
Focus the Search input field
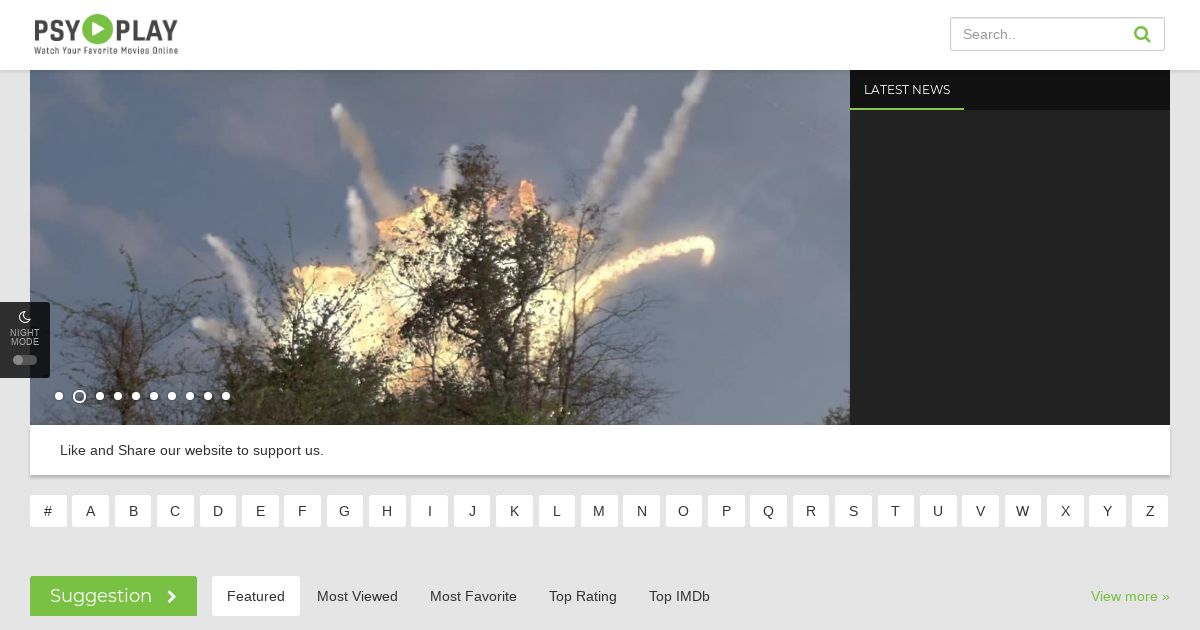(1040, 34)
